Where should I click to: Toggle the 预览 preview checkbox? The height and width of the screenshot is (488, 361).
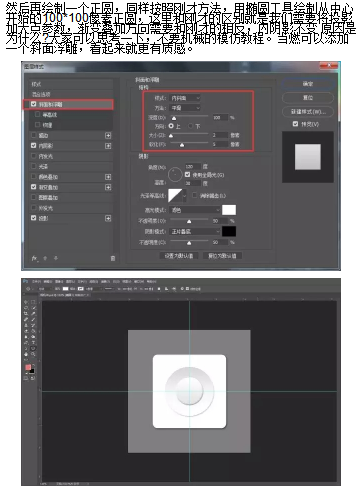point(295,124)
